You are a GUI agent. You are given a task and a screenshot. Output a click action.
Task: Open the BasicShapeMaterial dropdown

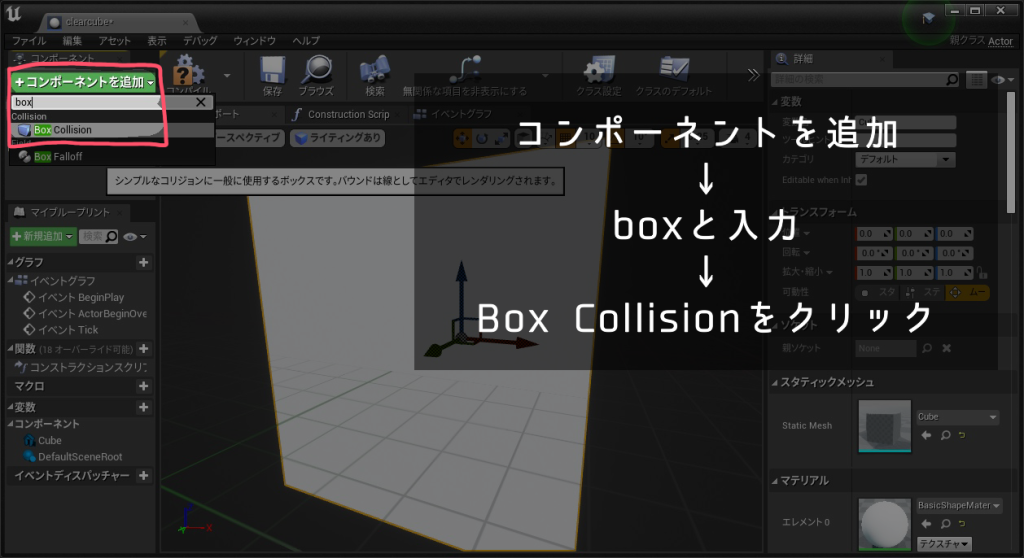coord(957,506)
